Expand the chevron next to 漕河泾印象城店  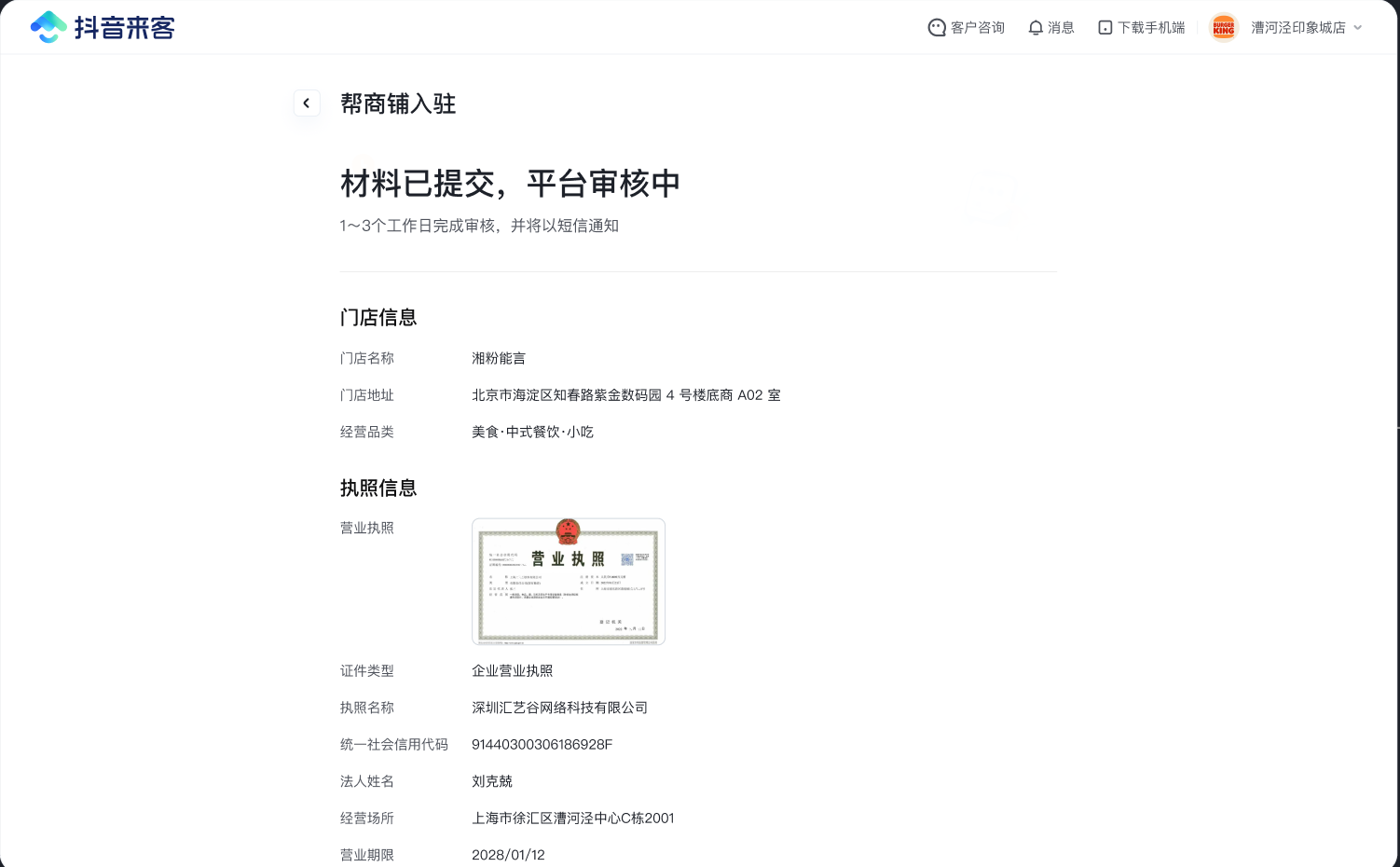coord(1358,28)
